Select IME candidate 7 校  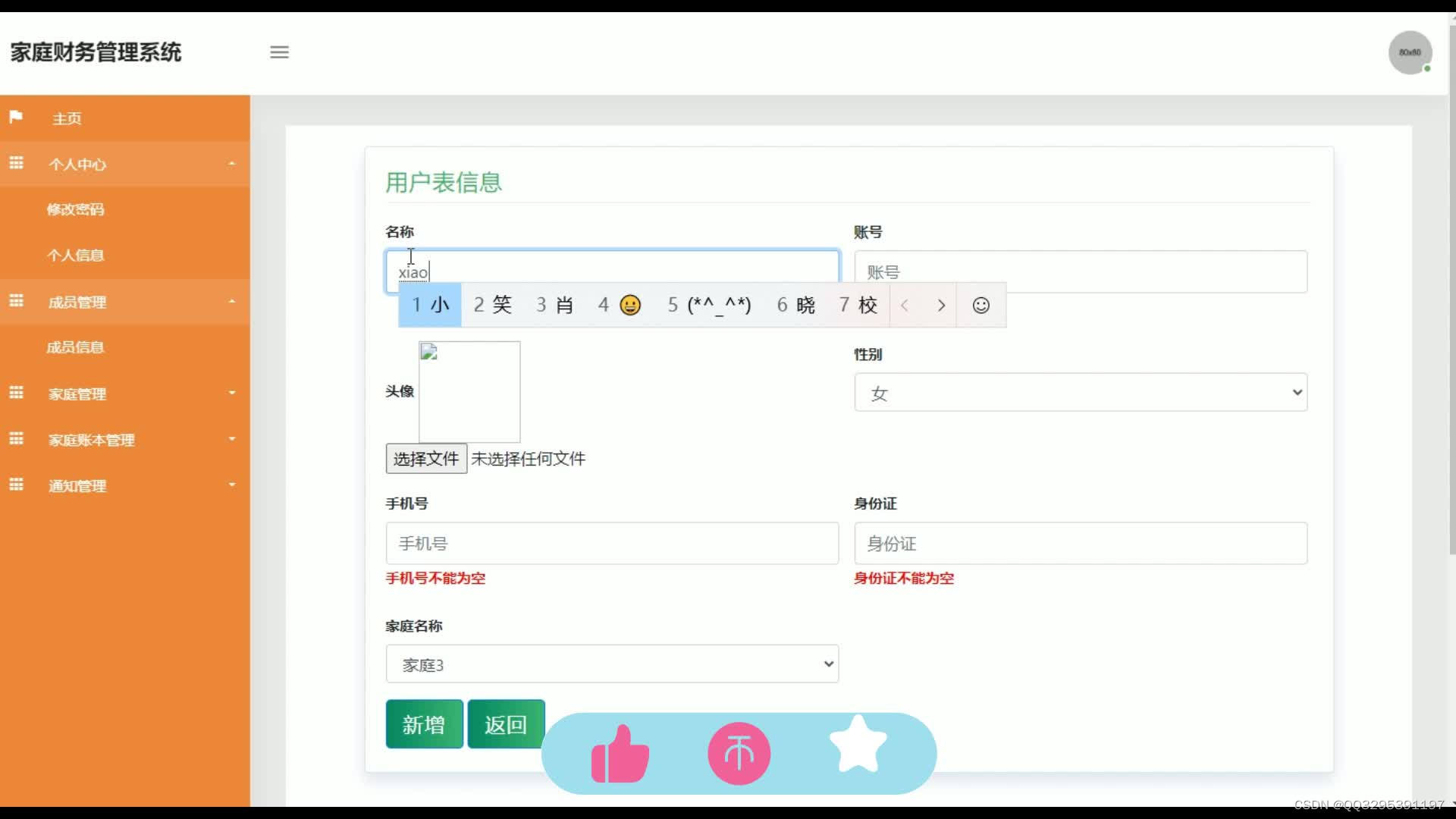point(858,306)
